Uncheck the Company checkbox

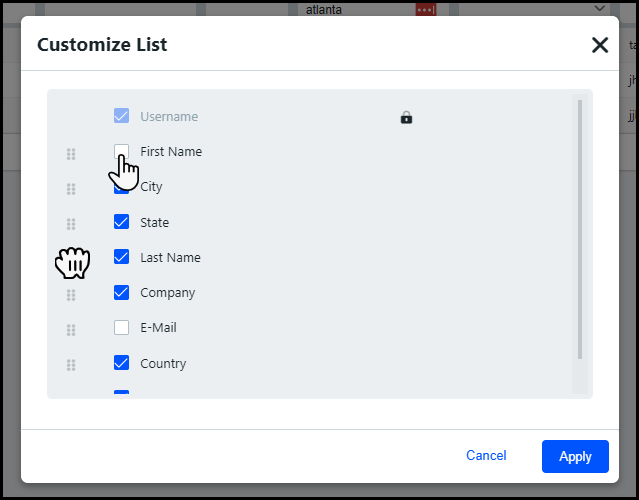click(122, 292)
